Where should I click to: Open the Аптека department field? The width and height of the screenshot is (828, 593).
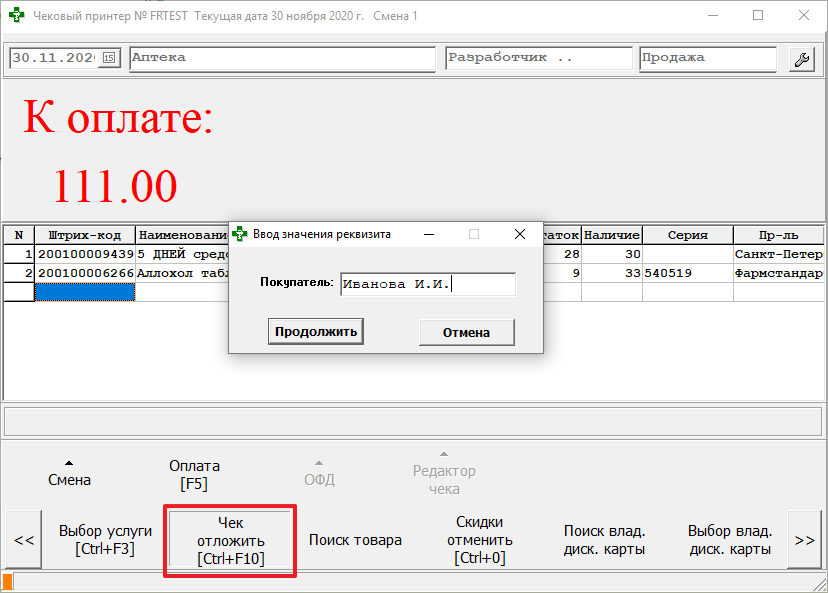(282, 58)
